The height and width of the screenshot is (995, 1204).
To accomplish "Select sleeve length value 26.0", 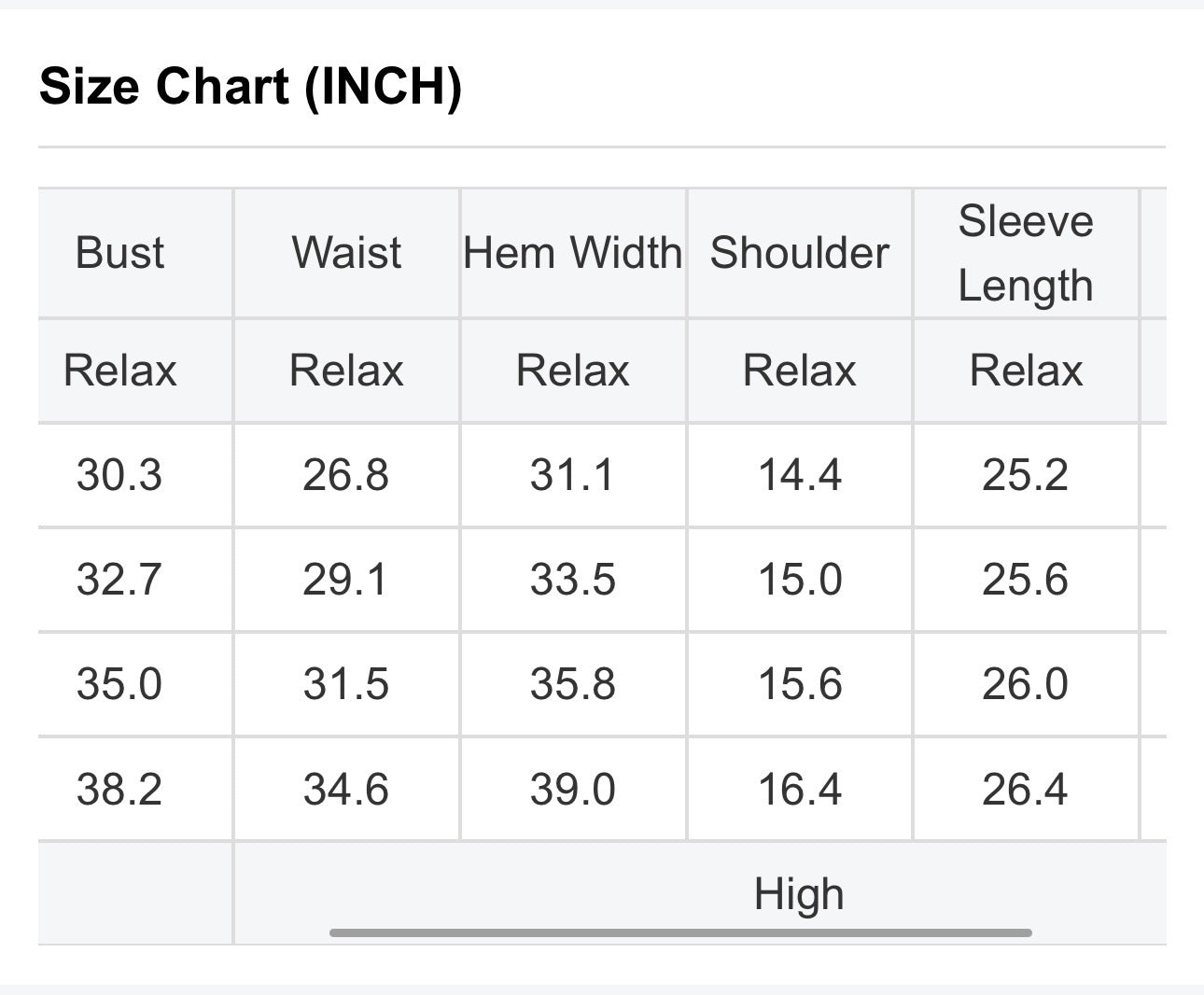I will pos(1025,684).
